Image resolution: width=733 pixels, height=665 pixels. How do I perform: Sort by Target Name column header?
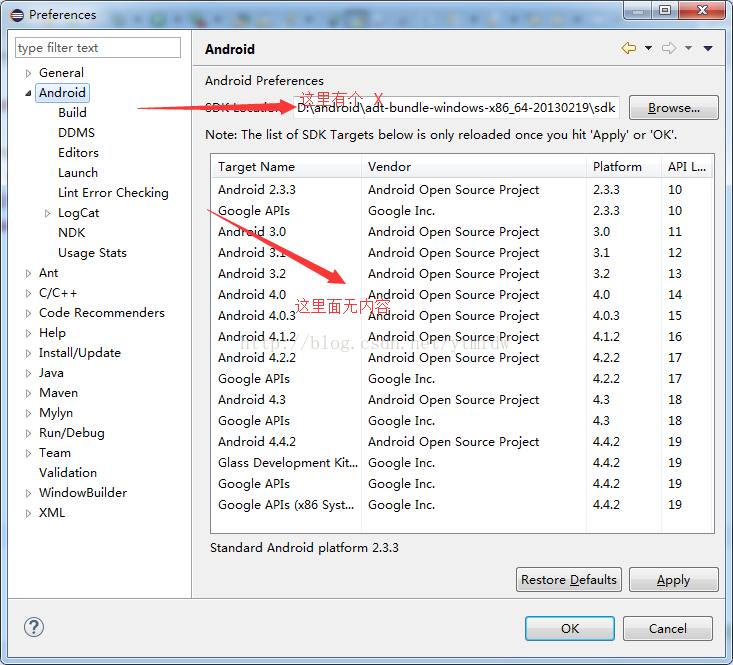[287, 167]
